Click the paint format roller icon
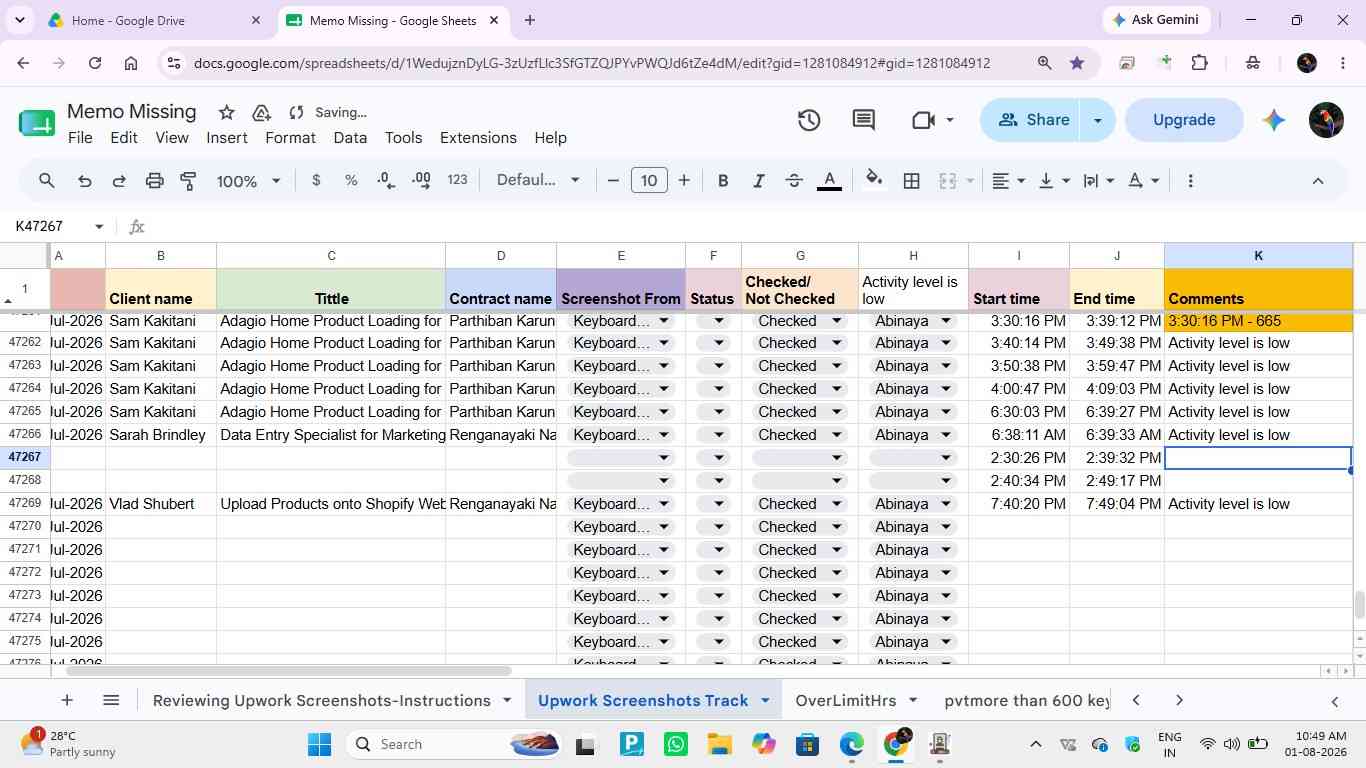The image size is (1366, 768). click(x=188, y=181)
